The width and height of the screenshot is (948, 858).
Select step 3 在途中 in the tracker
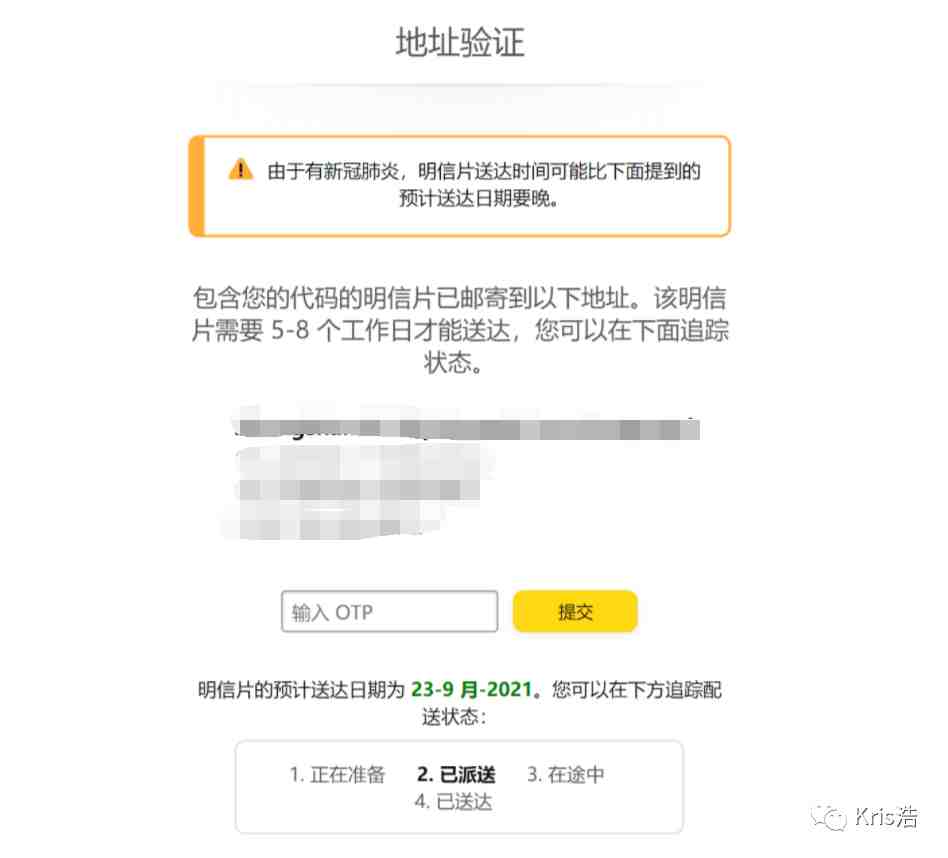(566, 774)
